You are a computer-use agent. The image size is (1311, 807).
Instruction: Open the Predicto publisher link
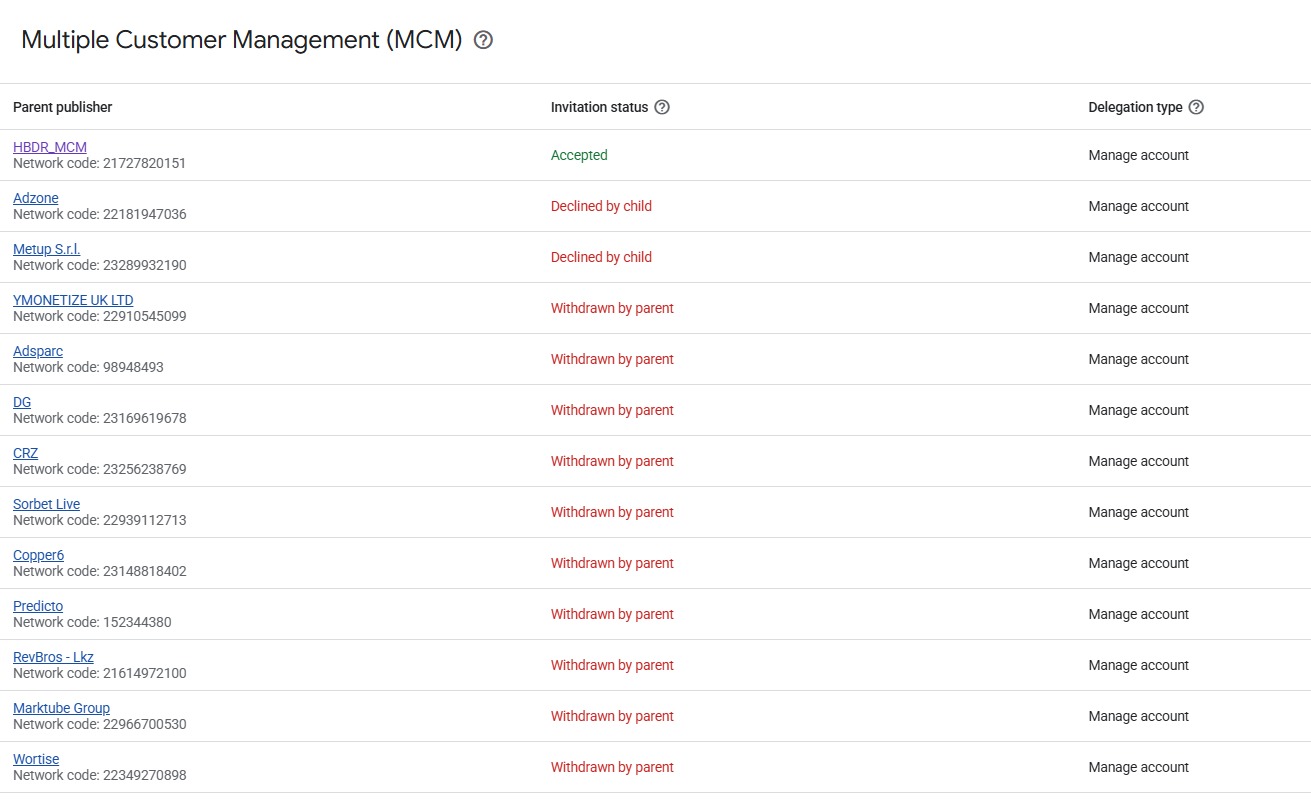pyautogui.click(x=38, y=606)
